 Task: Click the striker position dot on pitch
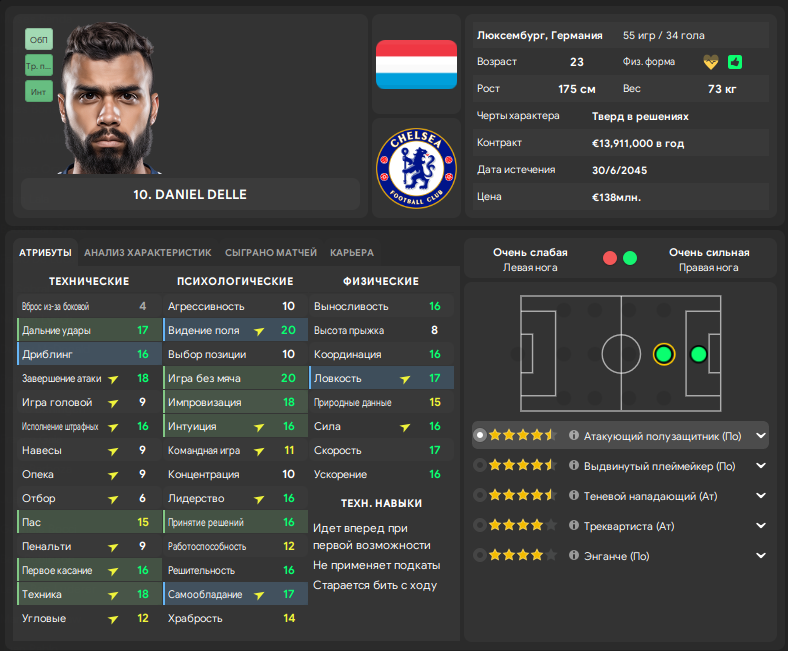pyautogui.click(x=698, y=354)
